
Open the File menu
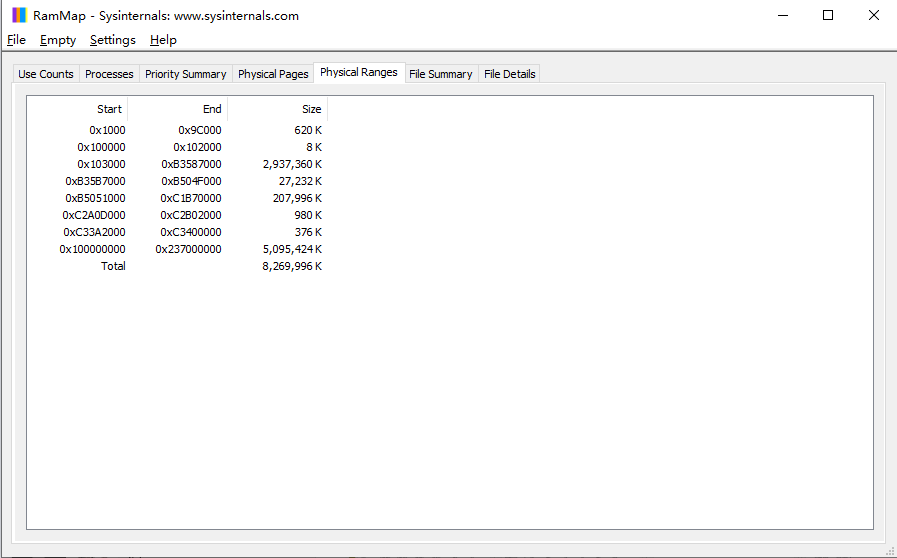(16, 40)
